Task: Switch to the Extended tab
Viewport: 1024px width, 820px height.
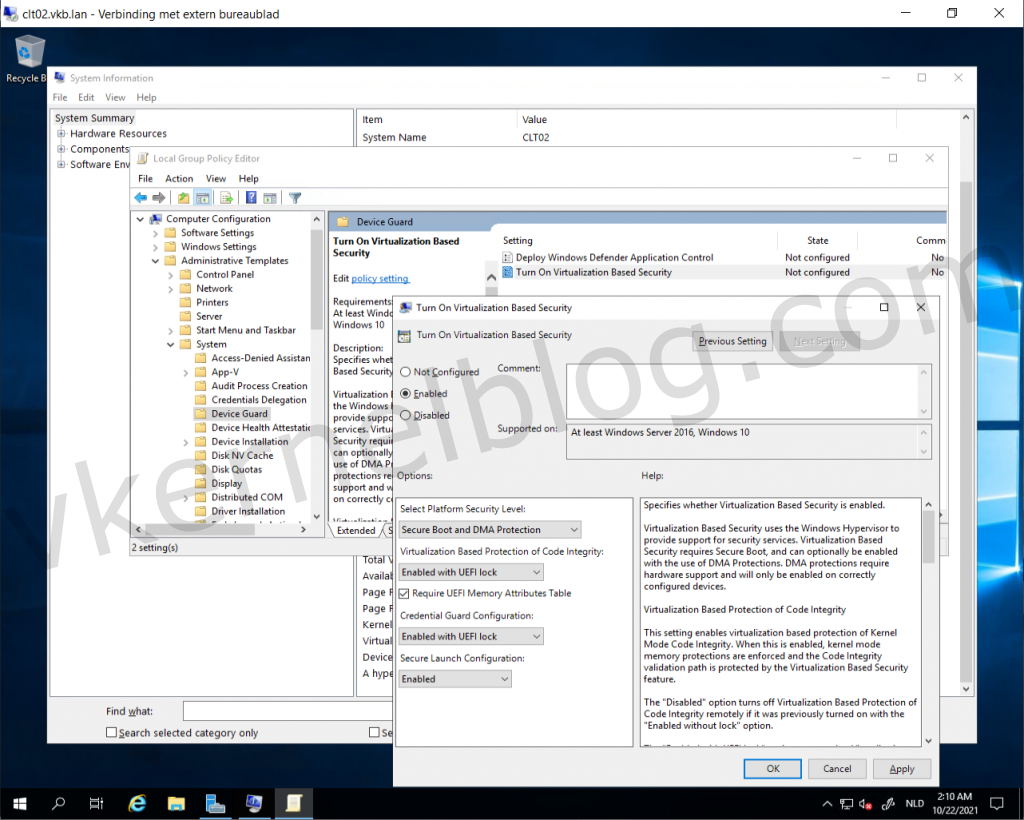Action: tap(355, 530)
